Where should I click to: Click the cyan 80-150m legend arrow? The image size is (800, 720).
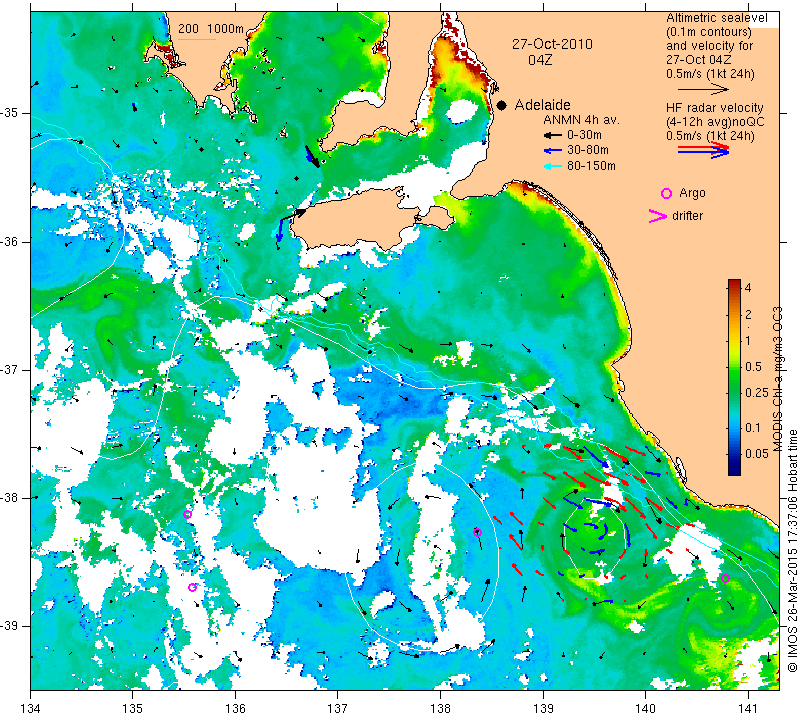click(x=553, y=166)
